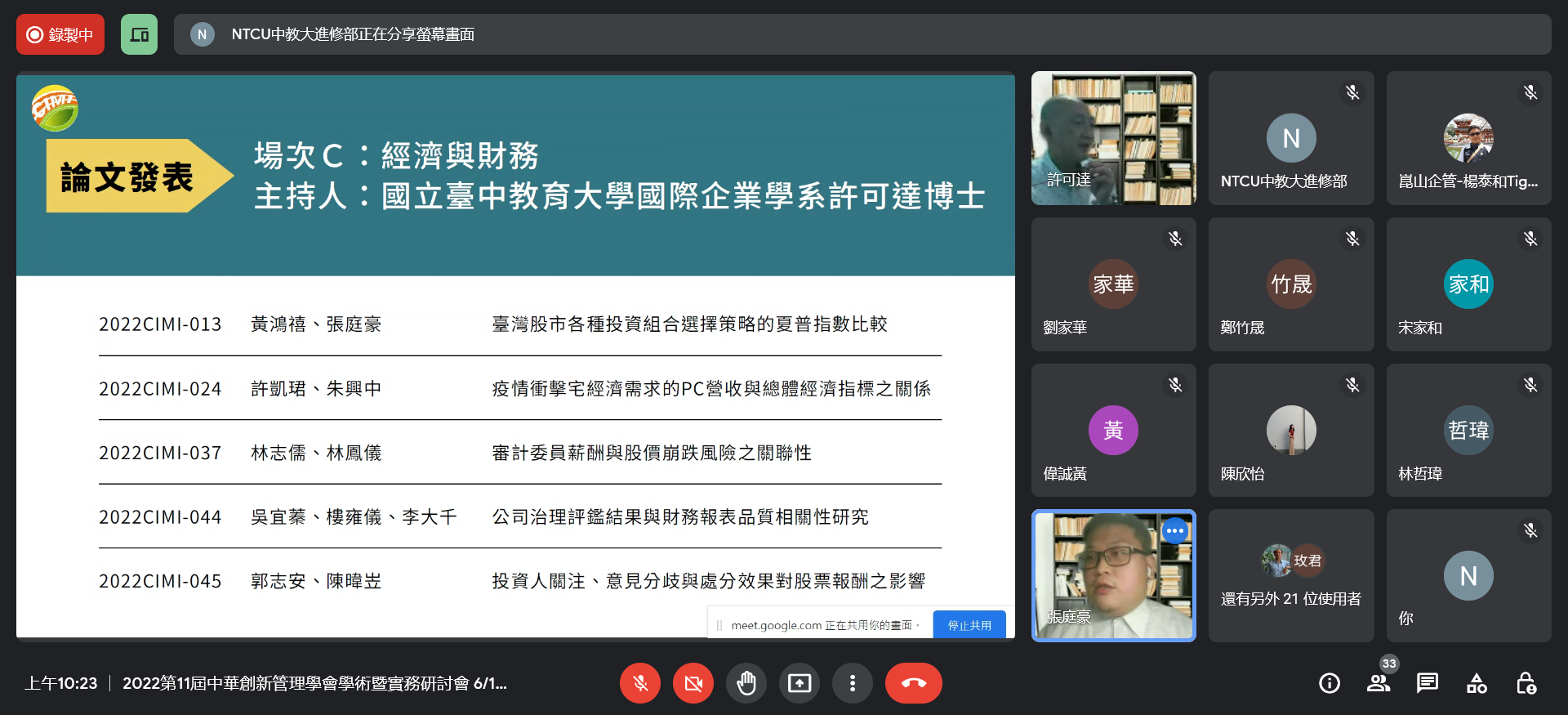Open the activities shapes icon
Screen dimensions: 1568x715
[x=1477, y=683]
